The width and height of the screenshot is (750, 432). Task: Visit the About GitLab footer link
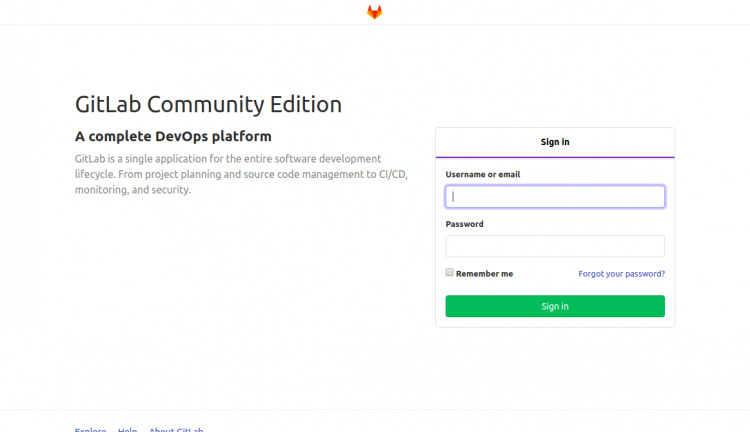point(176,429)
